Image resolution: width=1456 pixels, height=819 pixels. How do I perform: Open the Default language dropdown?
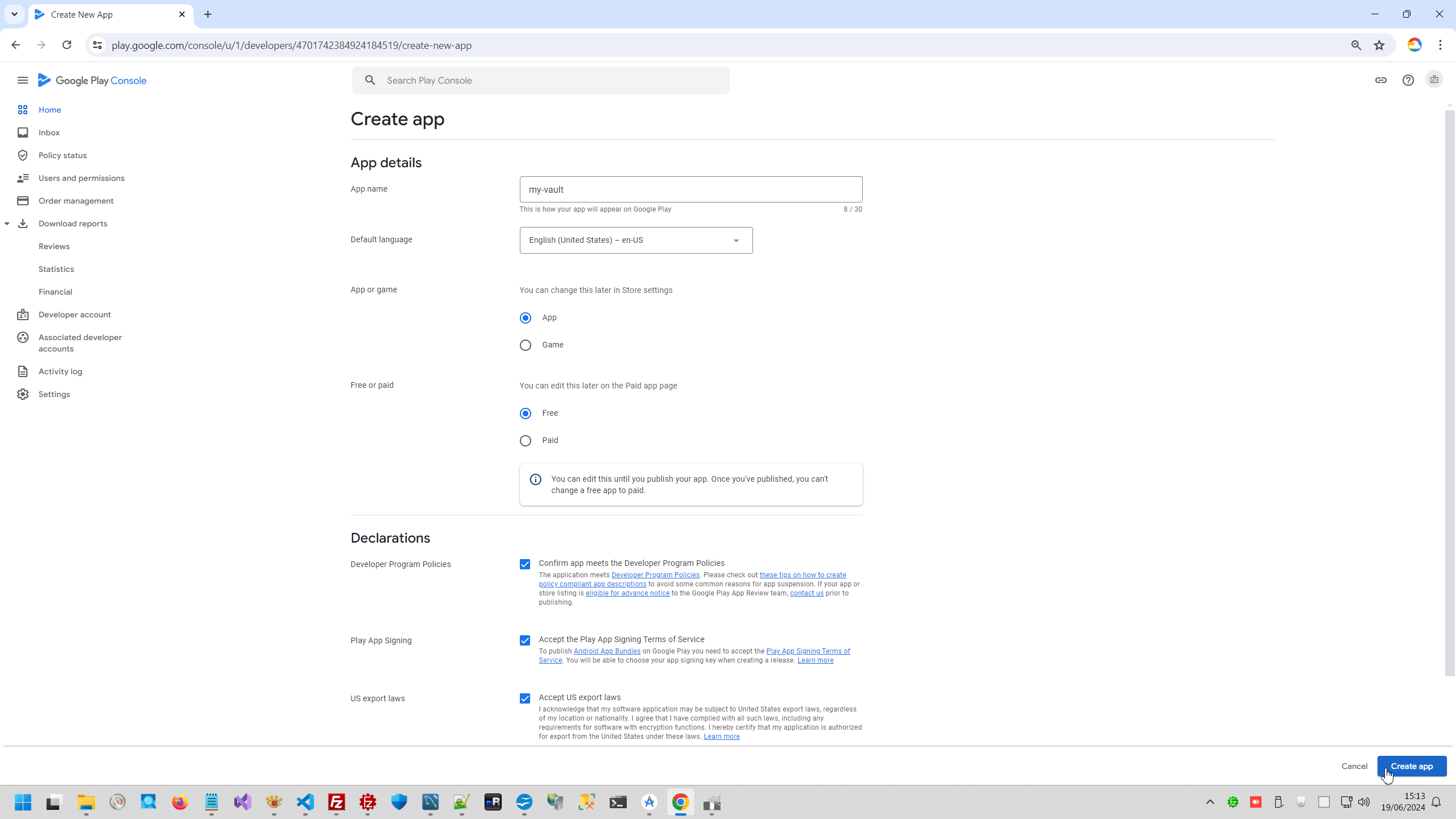pyautogui.click(x=636, y=241)
